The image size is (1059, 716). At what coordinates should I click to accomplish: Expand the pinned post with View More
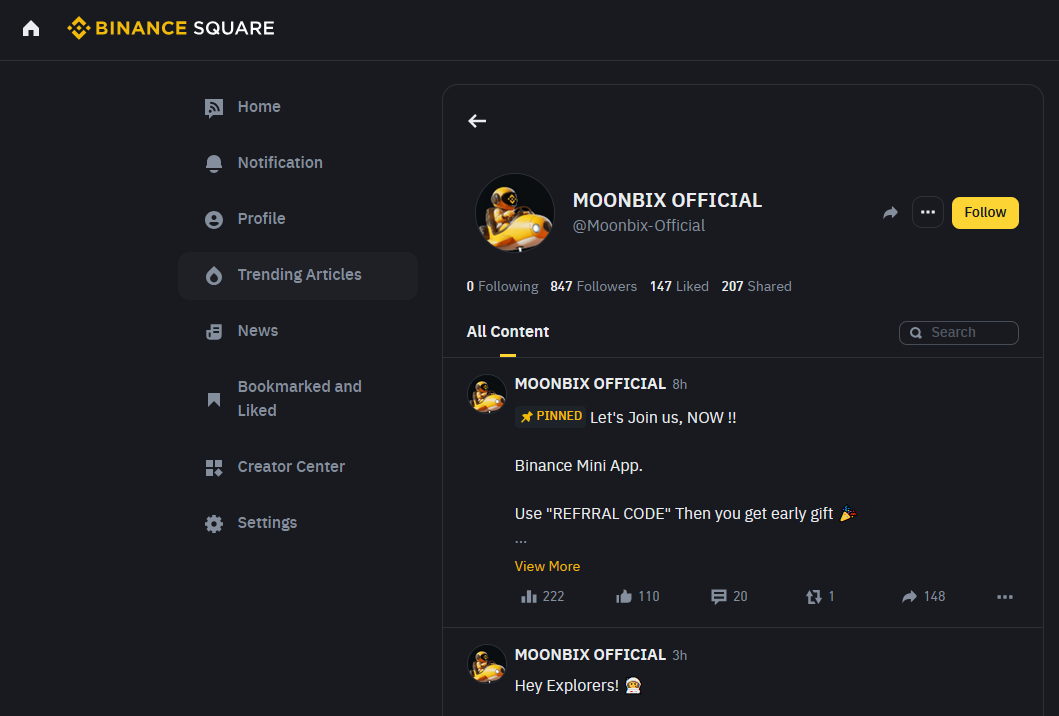click(x=547, y=566)
